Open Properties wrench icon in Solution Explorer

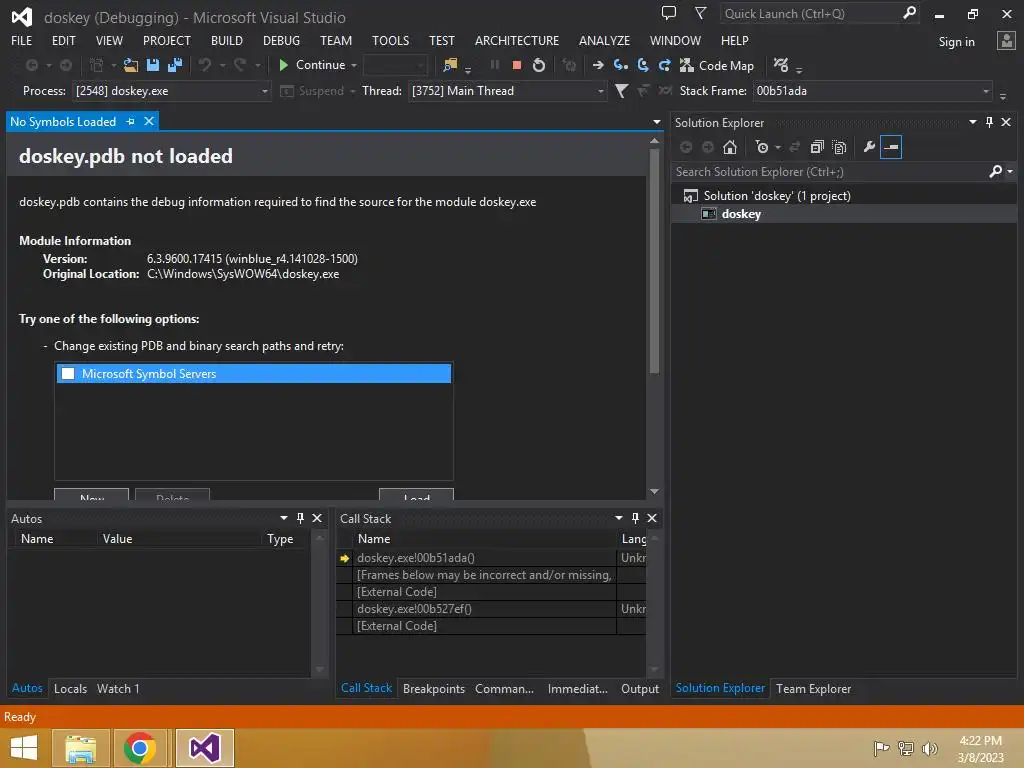[869, 148]
